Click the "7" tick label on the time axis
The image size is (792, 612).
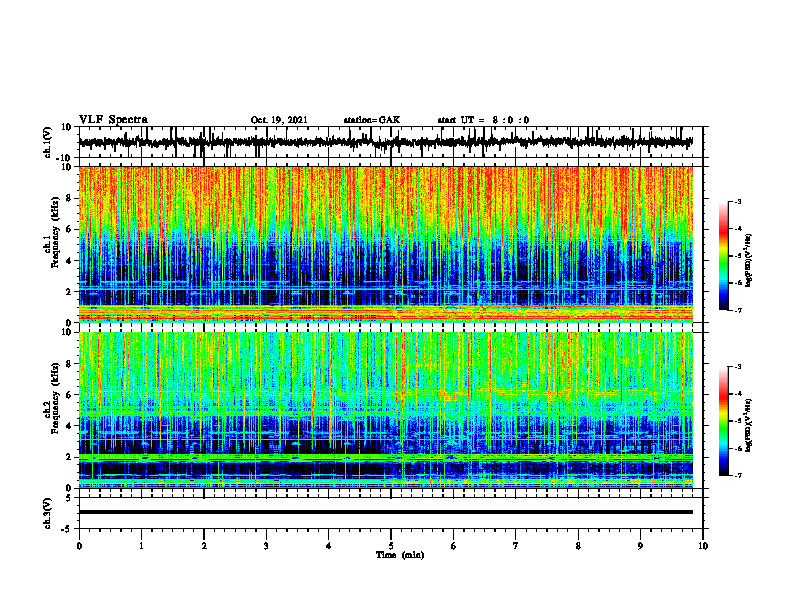(x=516, y=546)
